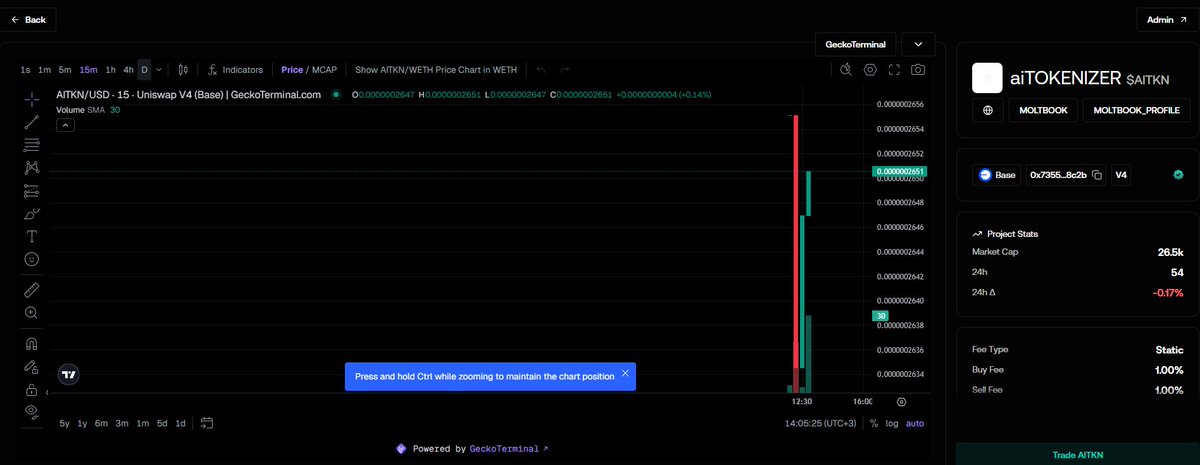Open the website globe link

(x=988, y=111)
